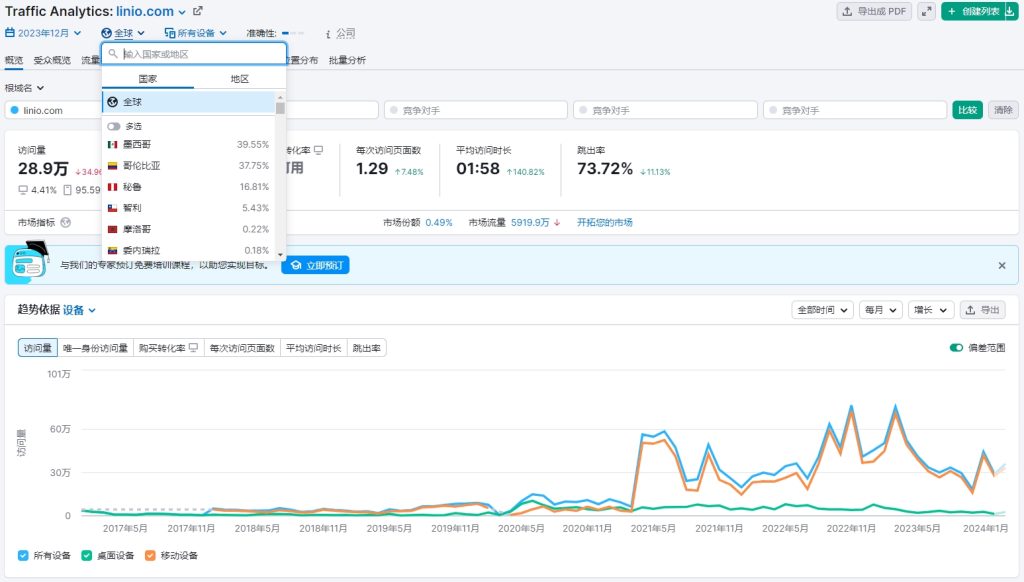Click the 立即预订 button
This screenshot has height=582, width=1024.
(315, 265)
